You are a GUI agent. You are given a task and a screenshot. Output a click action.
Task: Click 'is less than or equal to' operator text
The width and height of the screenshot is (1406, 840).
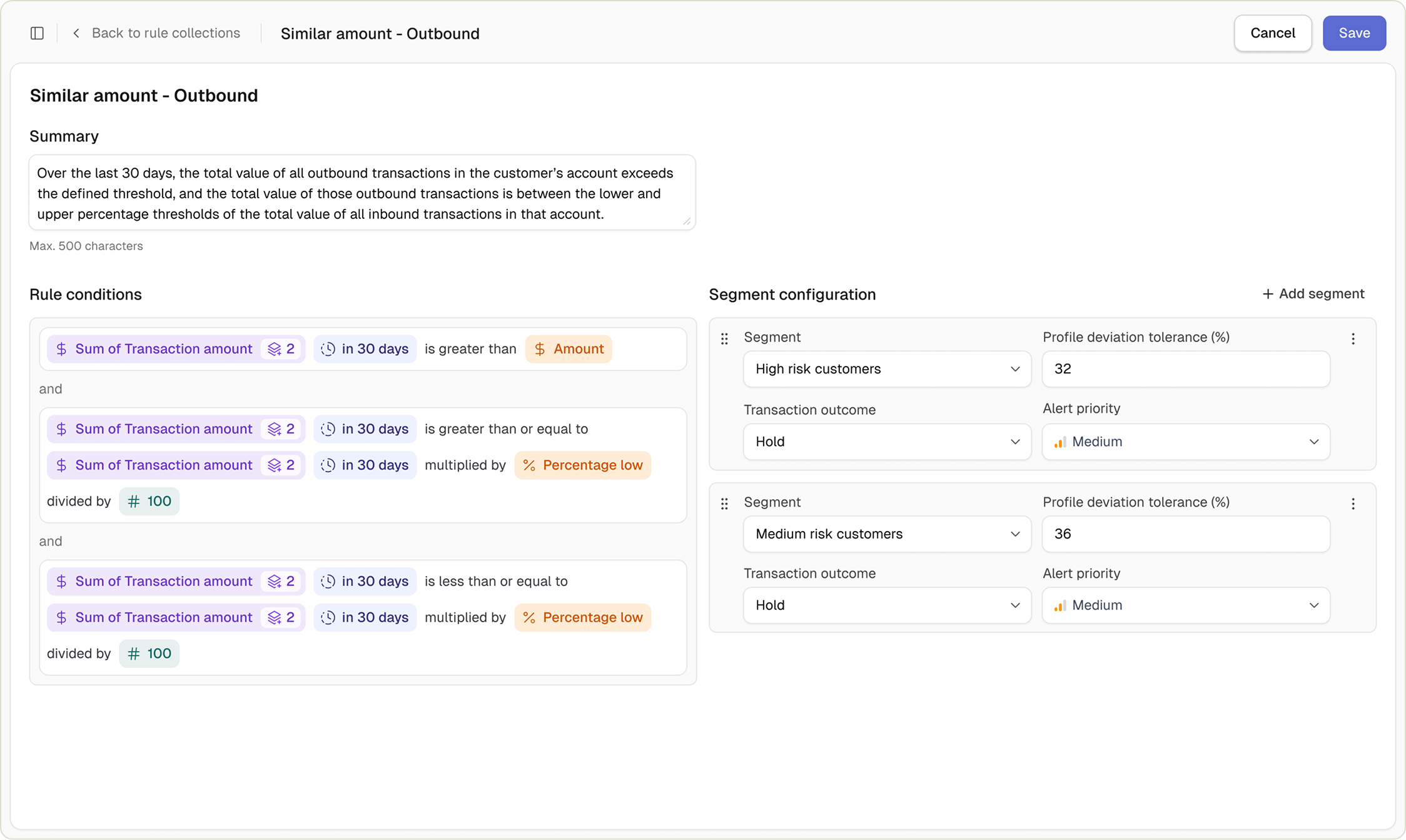pos(496,581)
